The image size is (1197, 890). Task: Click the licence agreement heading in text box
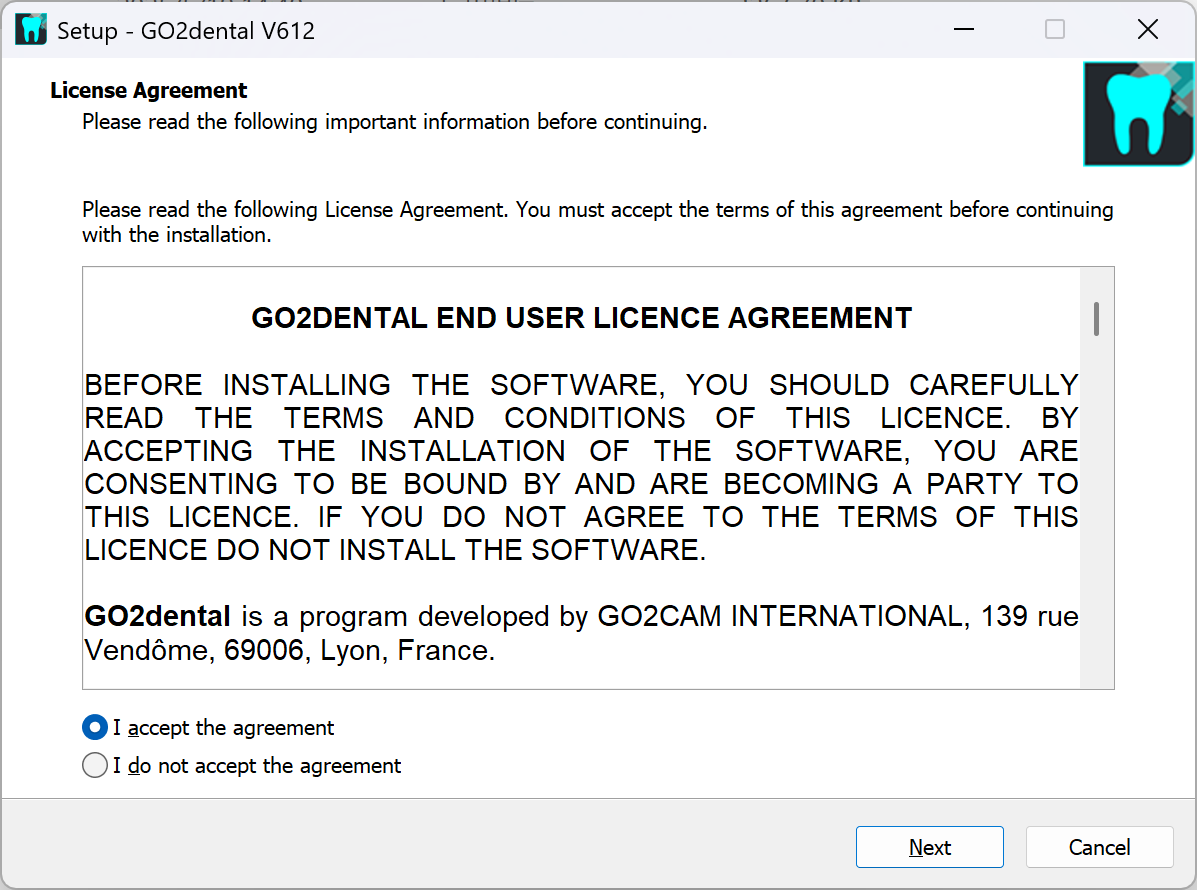click(x=581, y=318)
